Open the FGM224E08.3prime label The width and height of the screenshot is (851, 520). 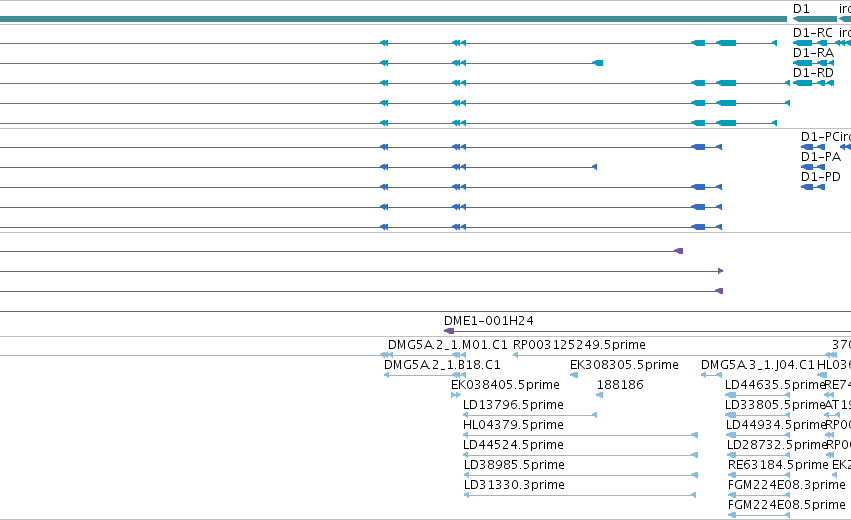pyautogui.click(x=786, y=485)
